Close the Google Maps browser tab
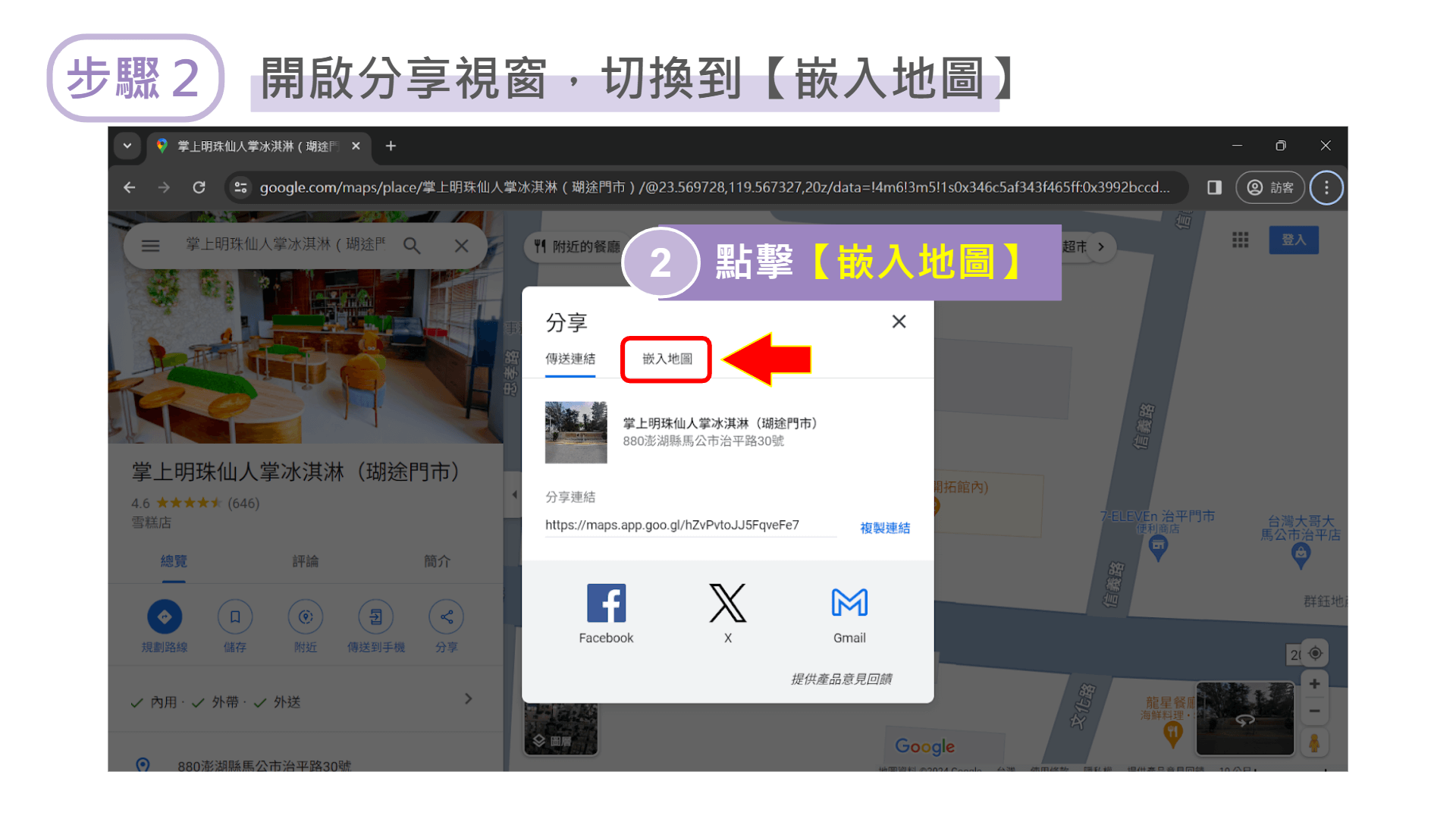The width and height of the screenshot is (1456, 819). (x=356, y=146)
